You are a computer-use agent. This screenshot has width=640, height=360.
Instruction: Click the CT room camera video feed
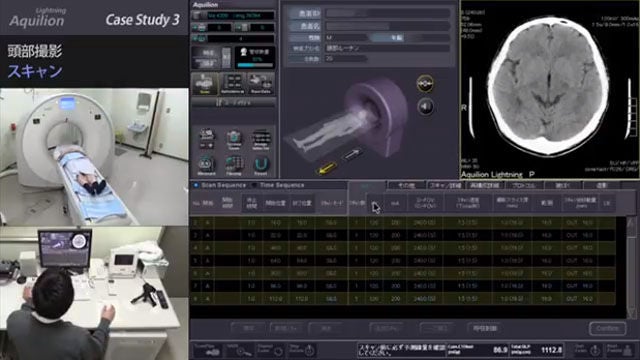94,157
